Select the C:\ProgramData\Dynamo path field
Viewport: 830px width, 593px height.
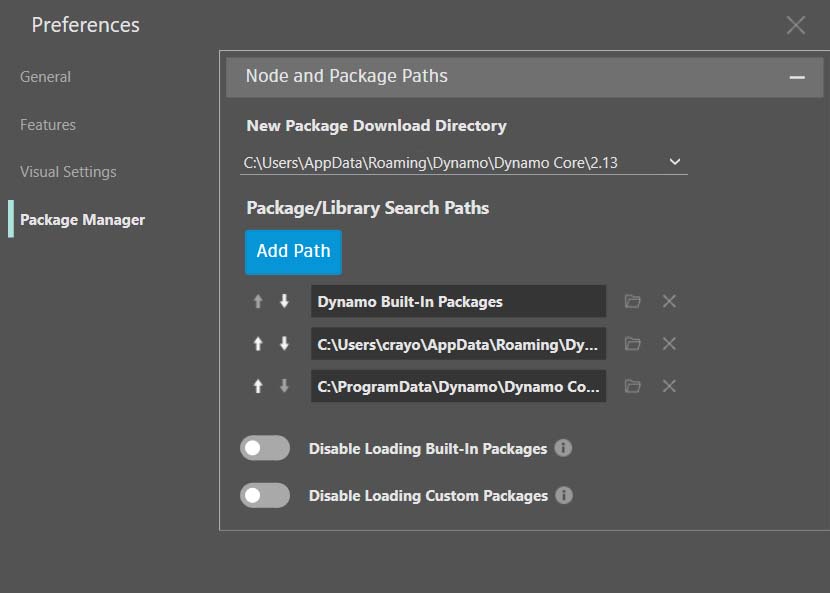458,386
